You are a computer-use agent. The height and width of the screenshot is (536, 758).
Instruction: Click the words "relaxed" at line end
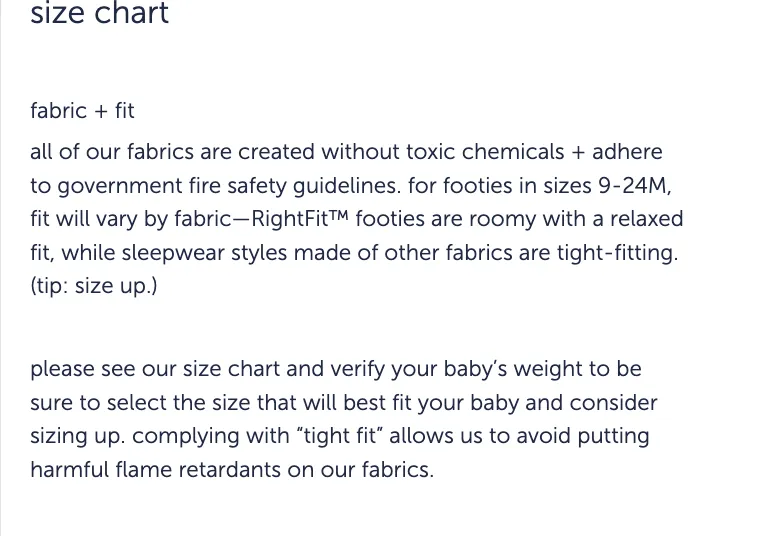[647, 219]
